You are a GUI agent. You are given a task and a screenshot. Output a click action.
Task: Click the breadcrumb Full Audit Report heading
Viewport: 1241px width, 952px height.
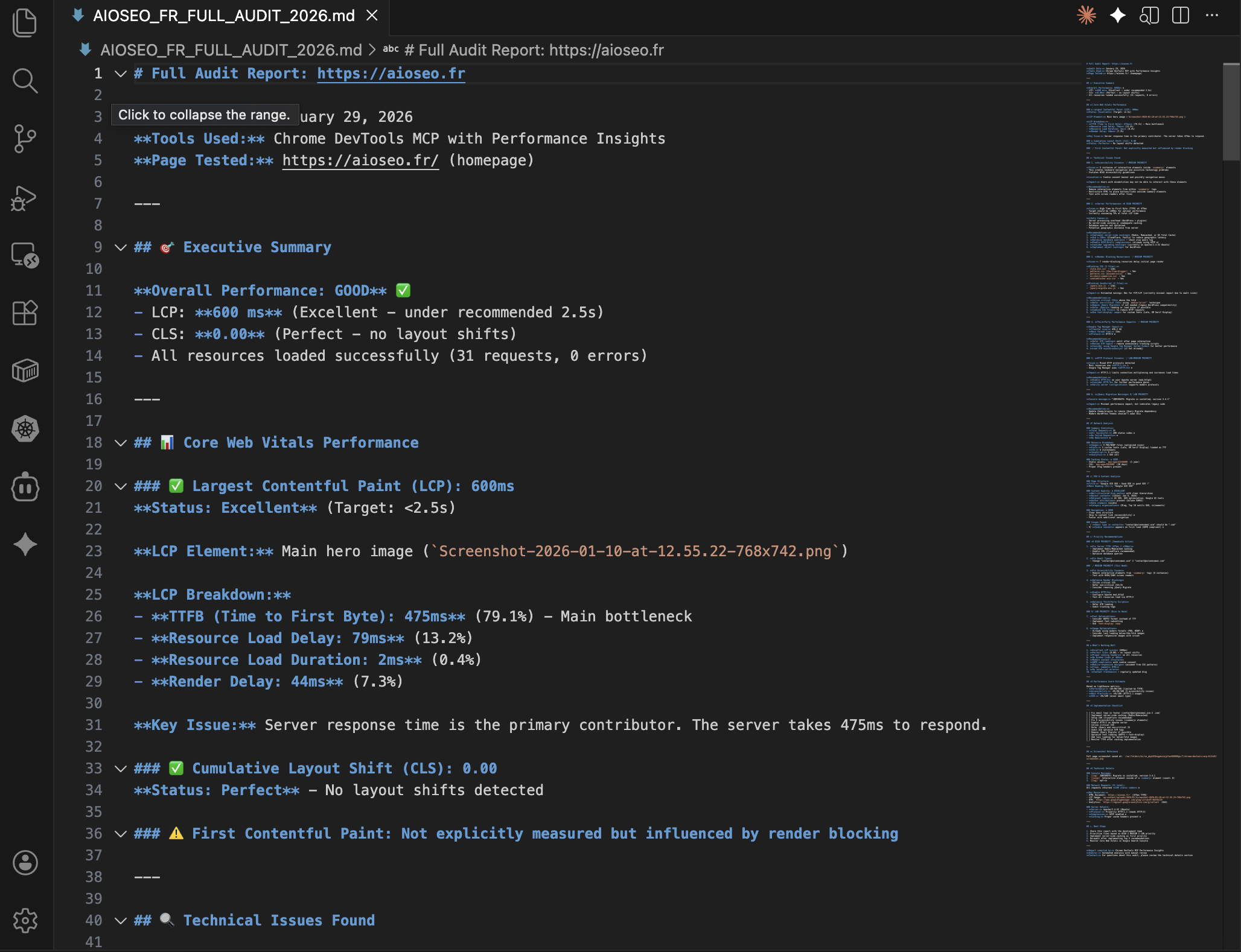534,50
